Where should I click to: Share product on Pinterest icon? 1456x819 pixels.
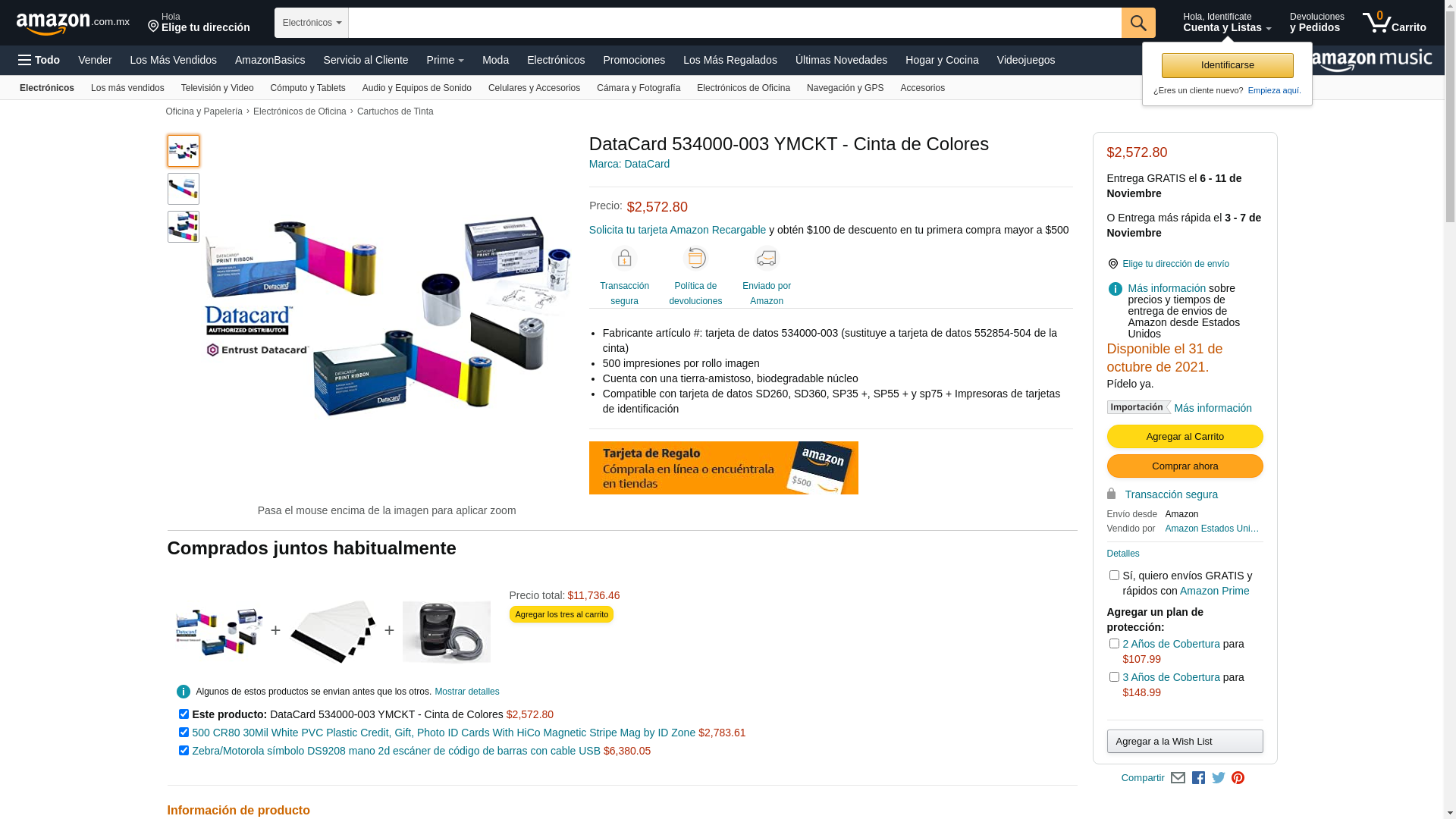(x=1238, y=778)
